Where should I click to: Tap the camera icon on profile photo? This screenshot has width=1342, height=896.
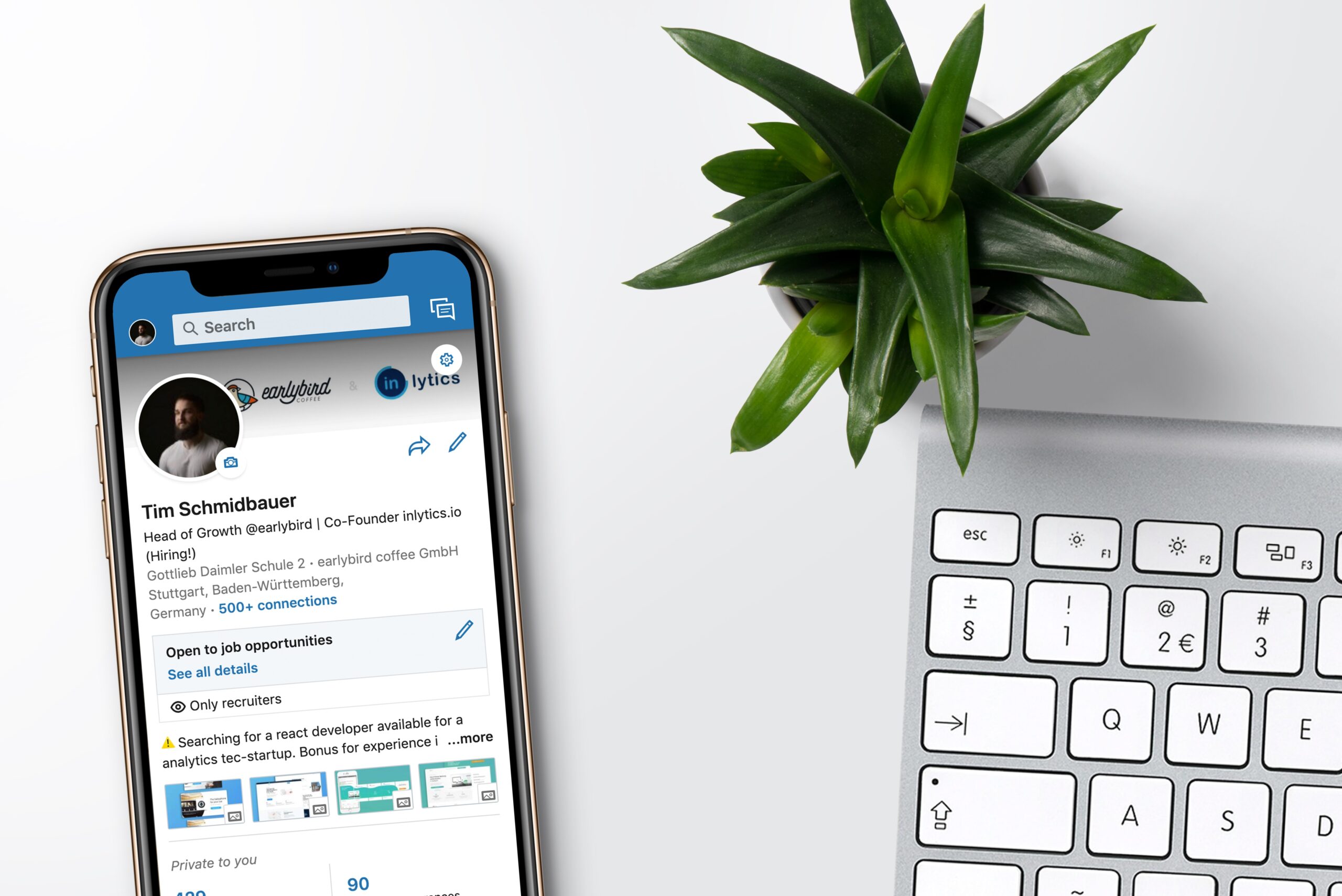(228, 462)
